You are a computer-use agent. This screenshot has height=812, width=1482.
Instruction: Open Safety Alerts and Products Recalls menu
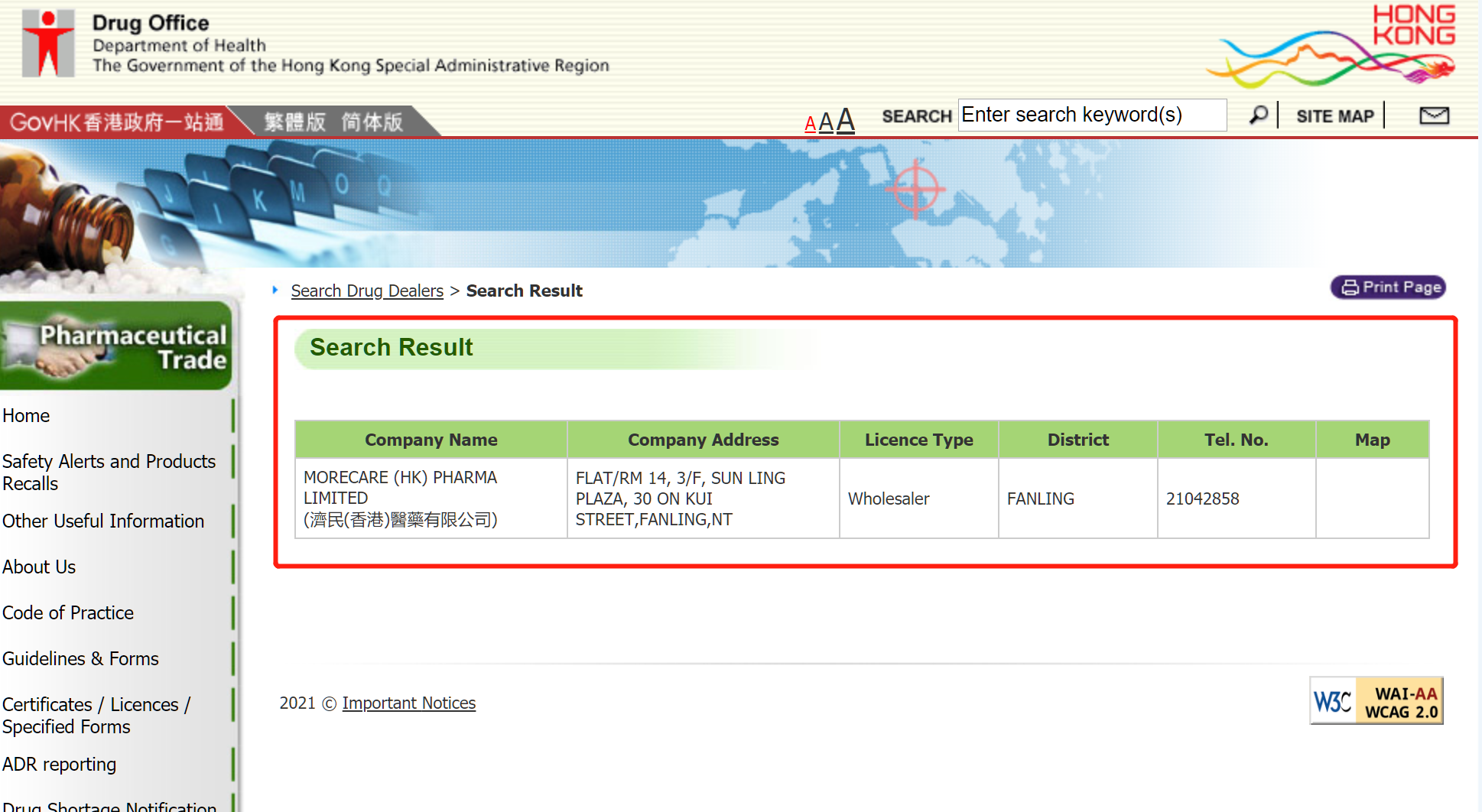tap(109, 473)
